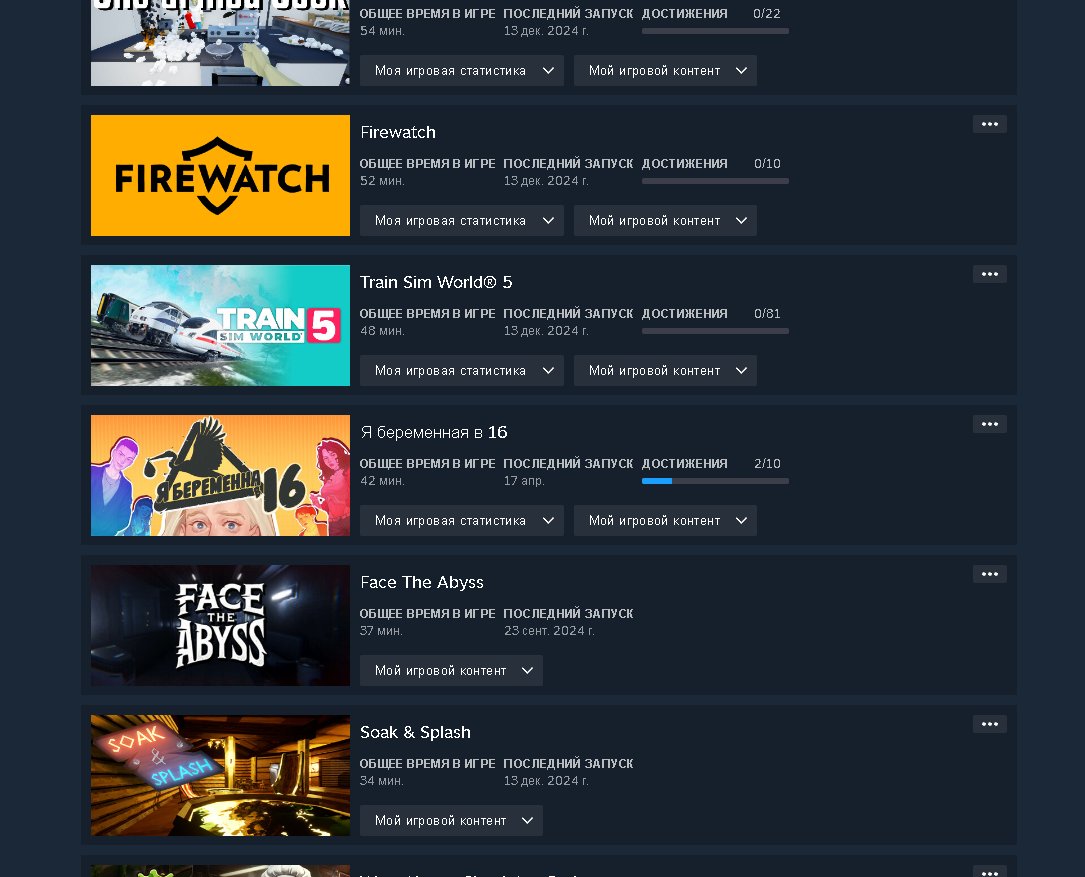Open three-dots menu for Train Sim World 5

pos(990,274)
